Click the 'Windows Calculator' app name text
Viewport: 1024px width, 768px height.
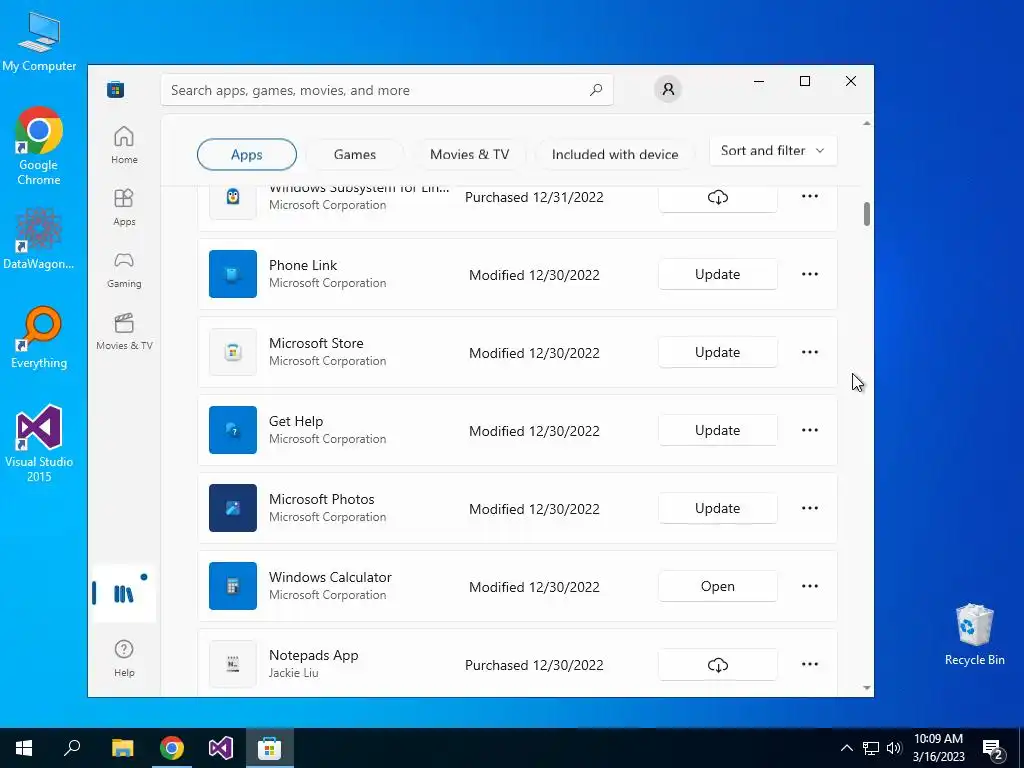[330, 577]
